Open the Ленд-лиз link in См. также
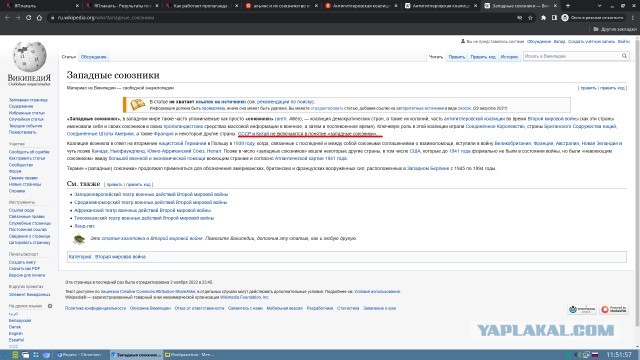640x360 pixels. pos(84,226)
